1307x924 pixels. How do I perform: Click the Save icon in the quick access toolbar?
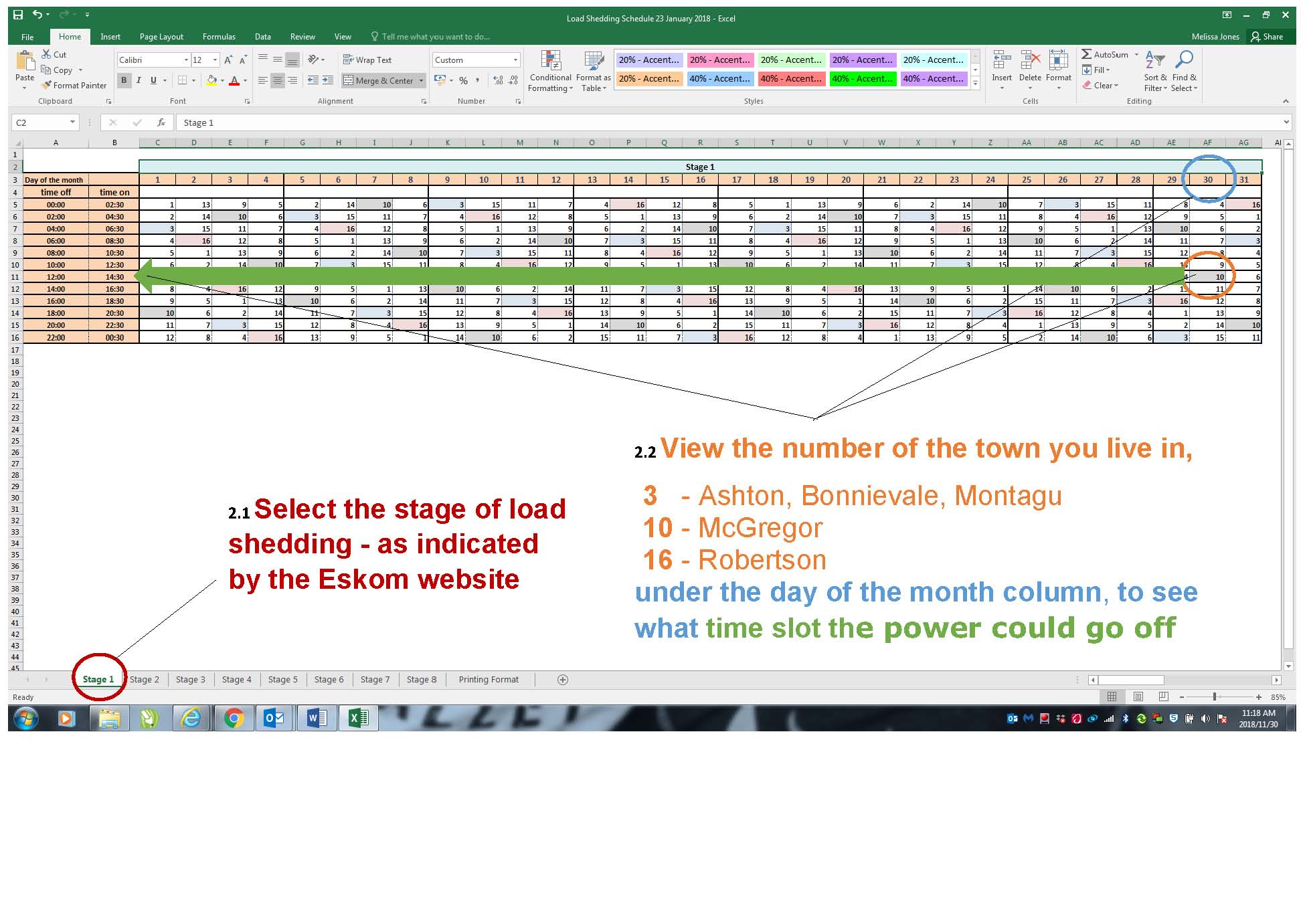pyautogui.click(x=18, y=14)
